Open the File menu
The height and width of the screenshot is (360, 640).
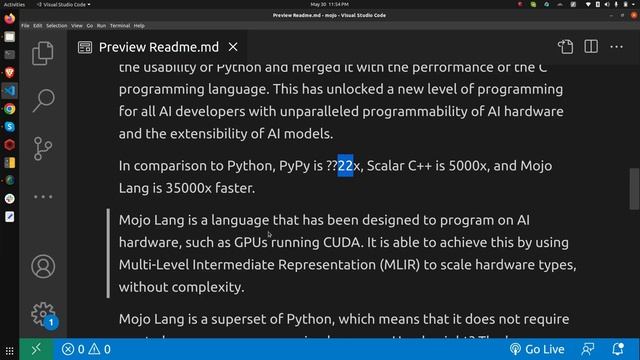pos(25,26)
